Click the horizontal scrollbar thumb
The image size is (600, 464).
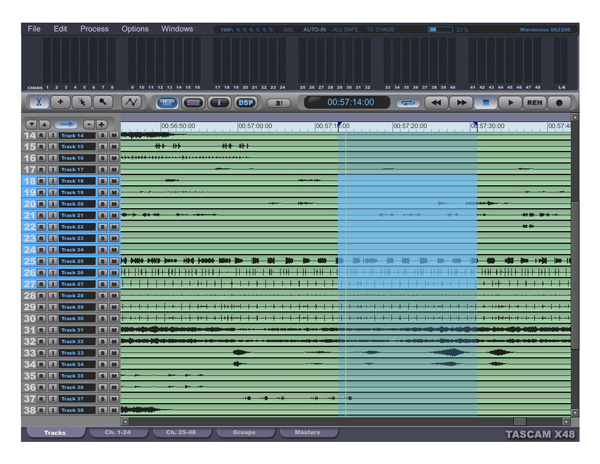pos(520,422)
